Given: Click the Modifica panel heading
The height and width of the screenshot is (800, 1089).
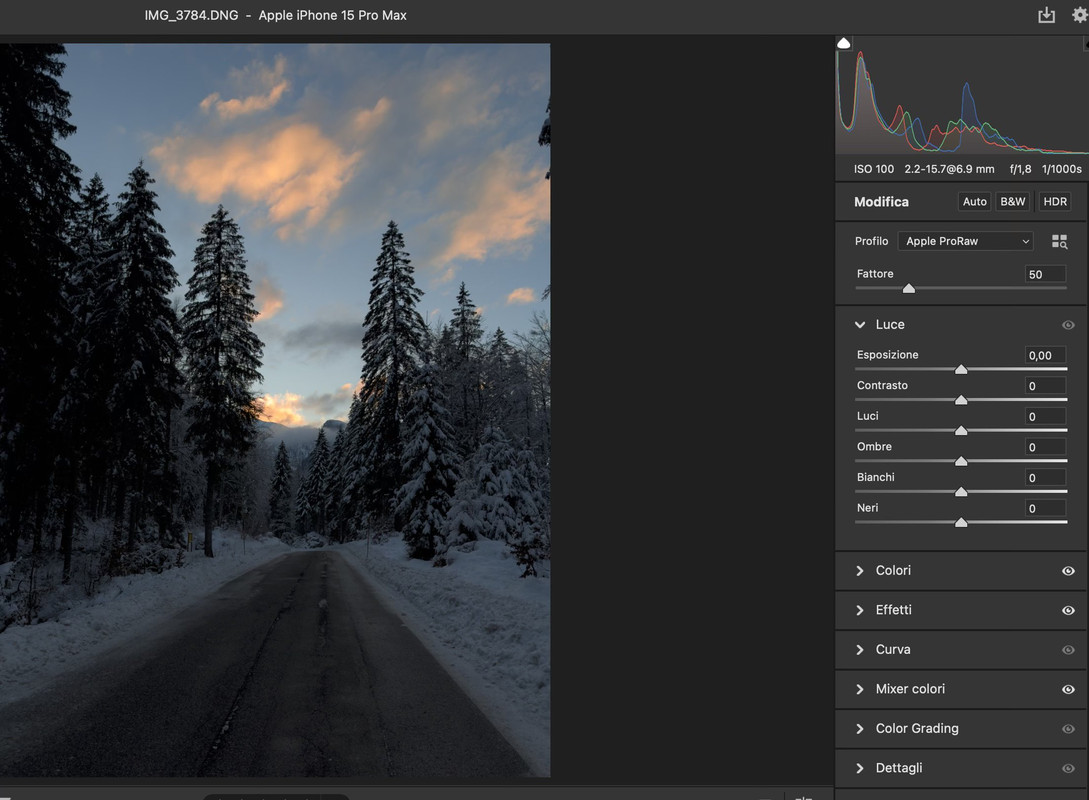Looking at the screenshot, I should [881, 201].
